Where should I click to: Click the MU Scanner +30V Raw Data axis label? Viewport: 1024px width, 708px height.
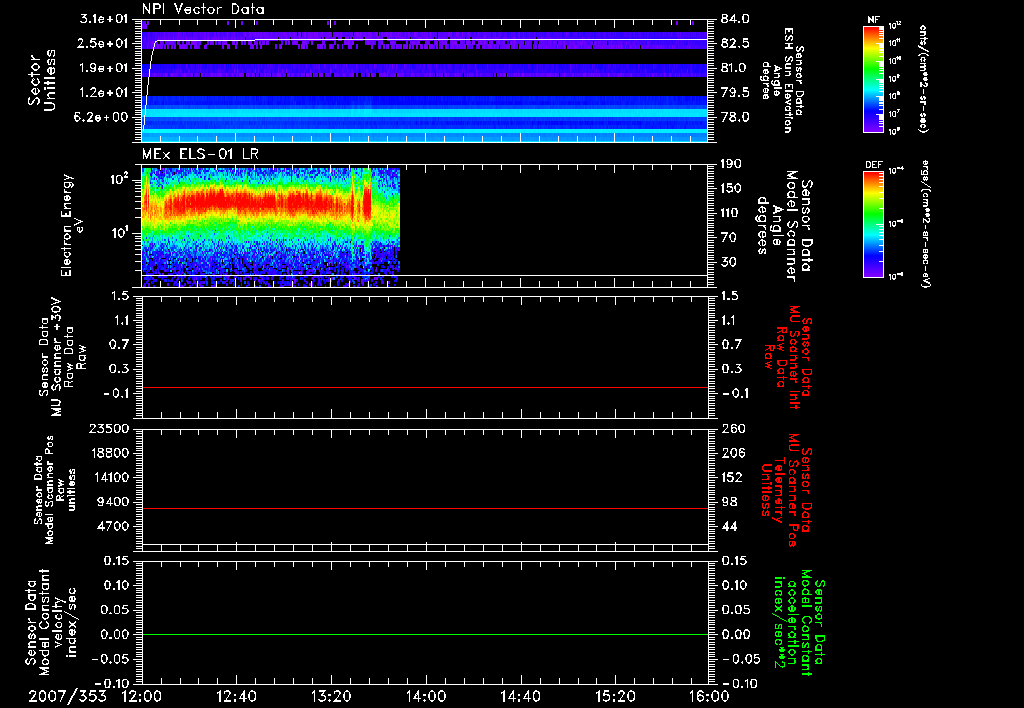click(x=62, y=357)
